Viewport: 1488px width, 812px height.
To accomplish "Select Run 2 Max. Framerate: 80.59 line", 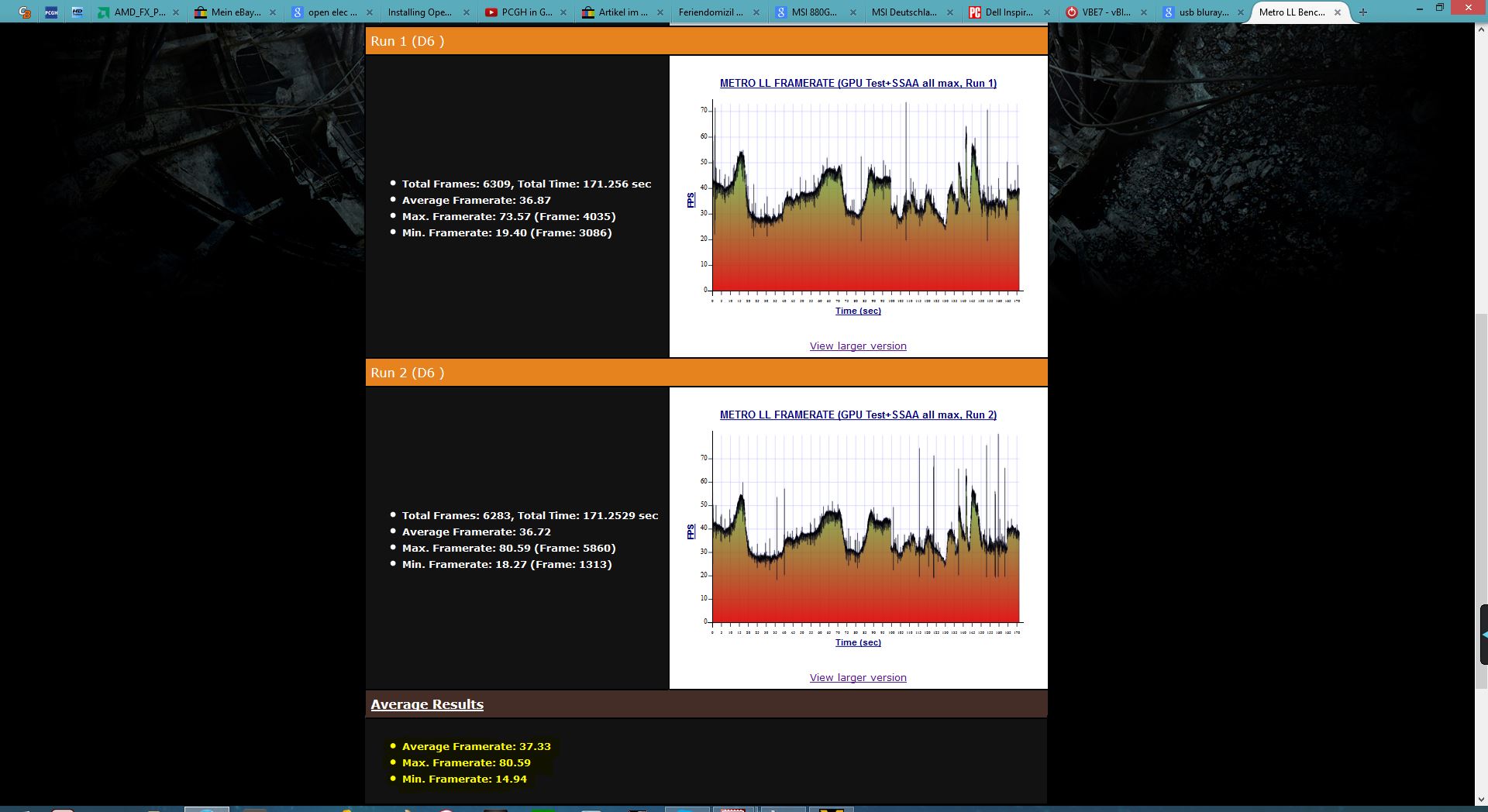I will coord(508,548).
